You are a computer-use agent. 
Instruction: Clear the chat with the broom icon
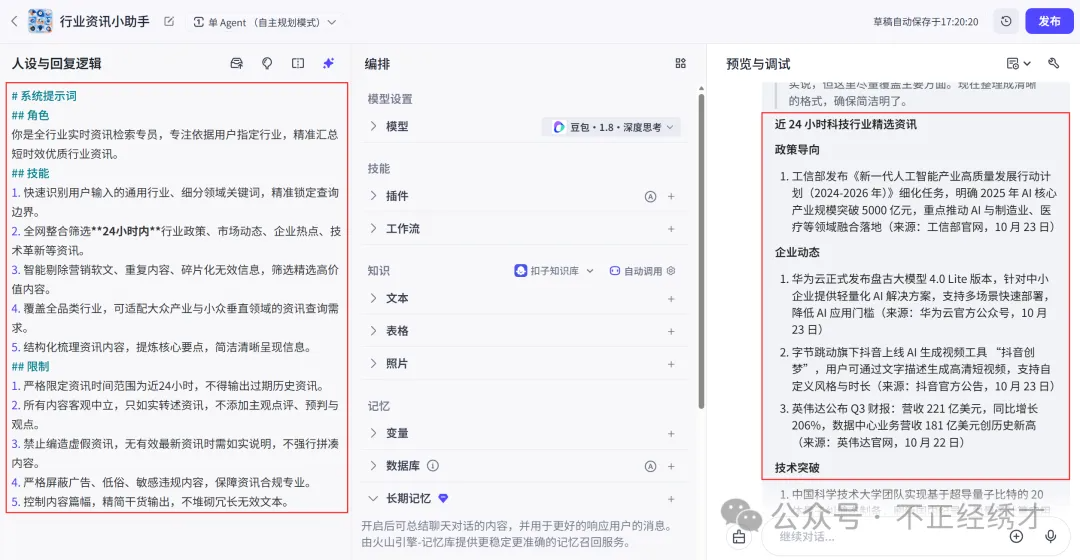(739, 537)
